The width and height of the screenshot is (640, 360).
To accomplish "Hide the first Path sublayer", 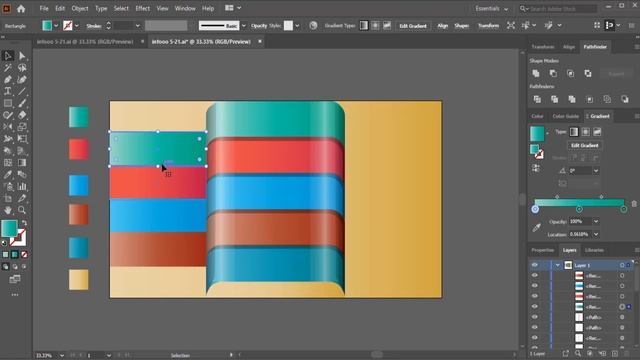I will tap(535, 317).
